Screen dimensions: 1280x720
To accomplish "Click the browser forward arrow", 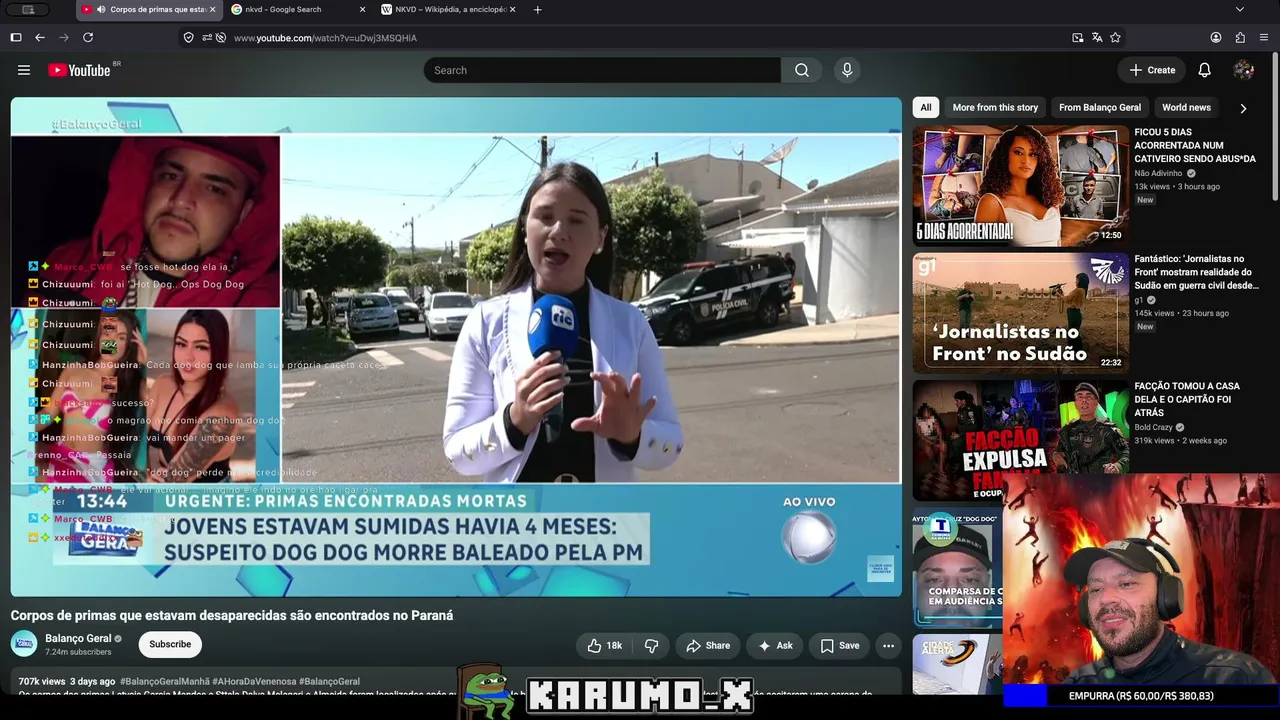I will click(64, 38).
